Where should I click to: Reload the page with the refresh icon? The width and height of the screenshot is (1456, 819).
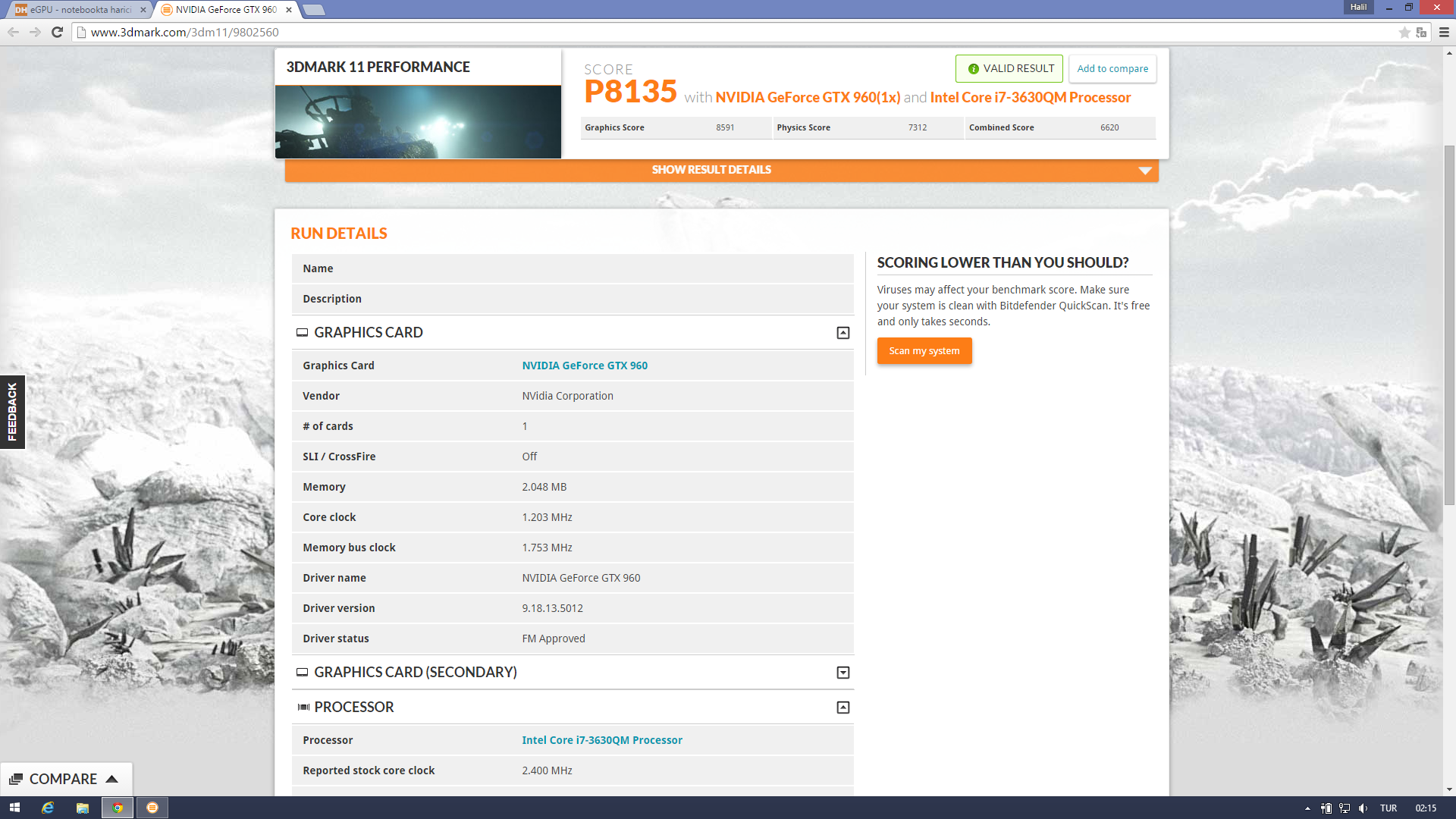(57, 32)
